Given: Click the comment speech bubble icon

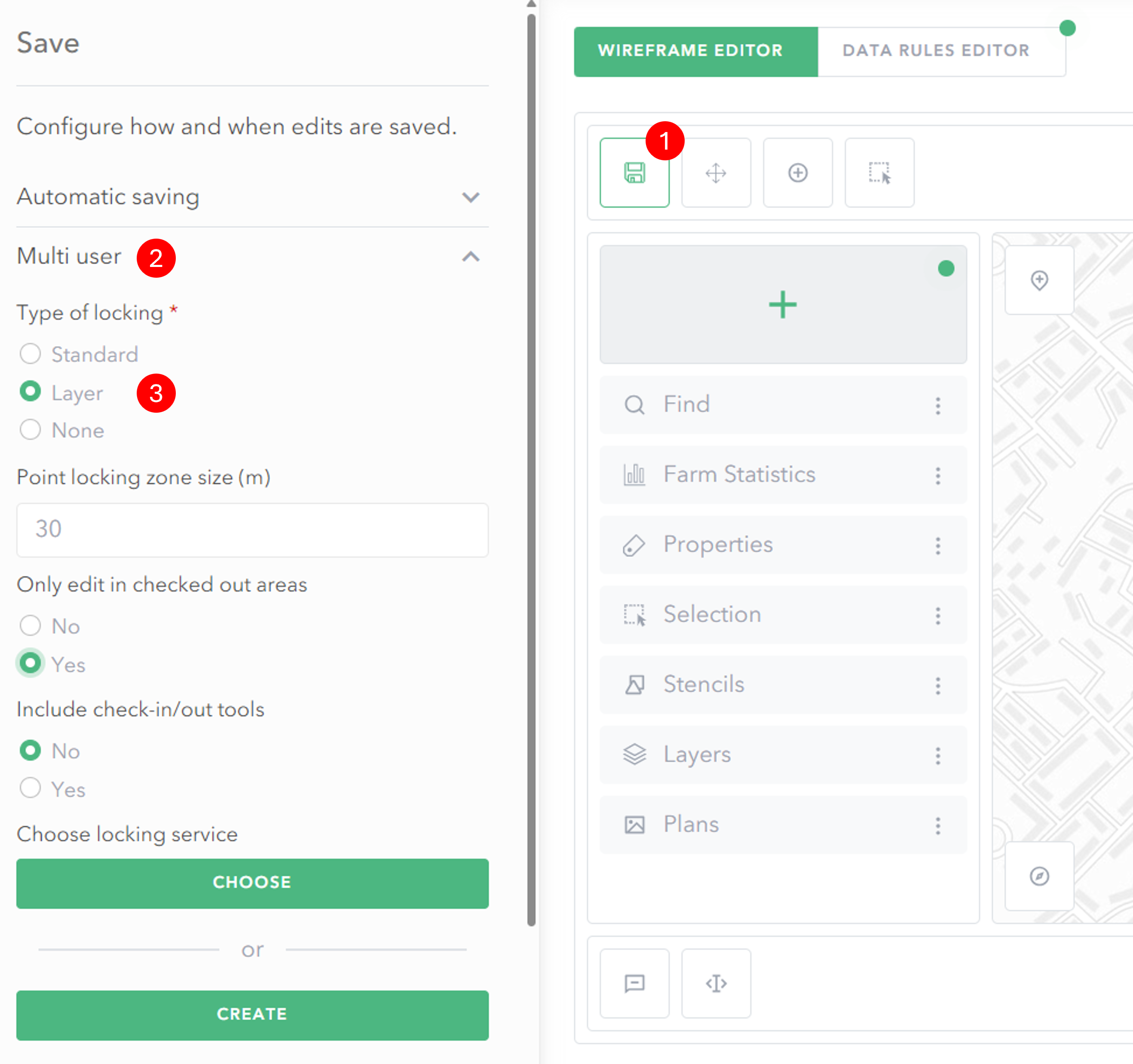Looking at the screenshot, I should pos(634,983).
